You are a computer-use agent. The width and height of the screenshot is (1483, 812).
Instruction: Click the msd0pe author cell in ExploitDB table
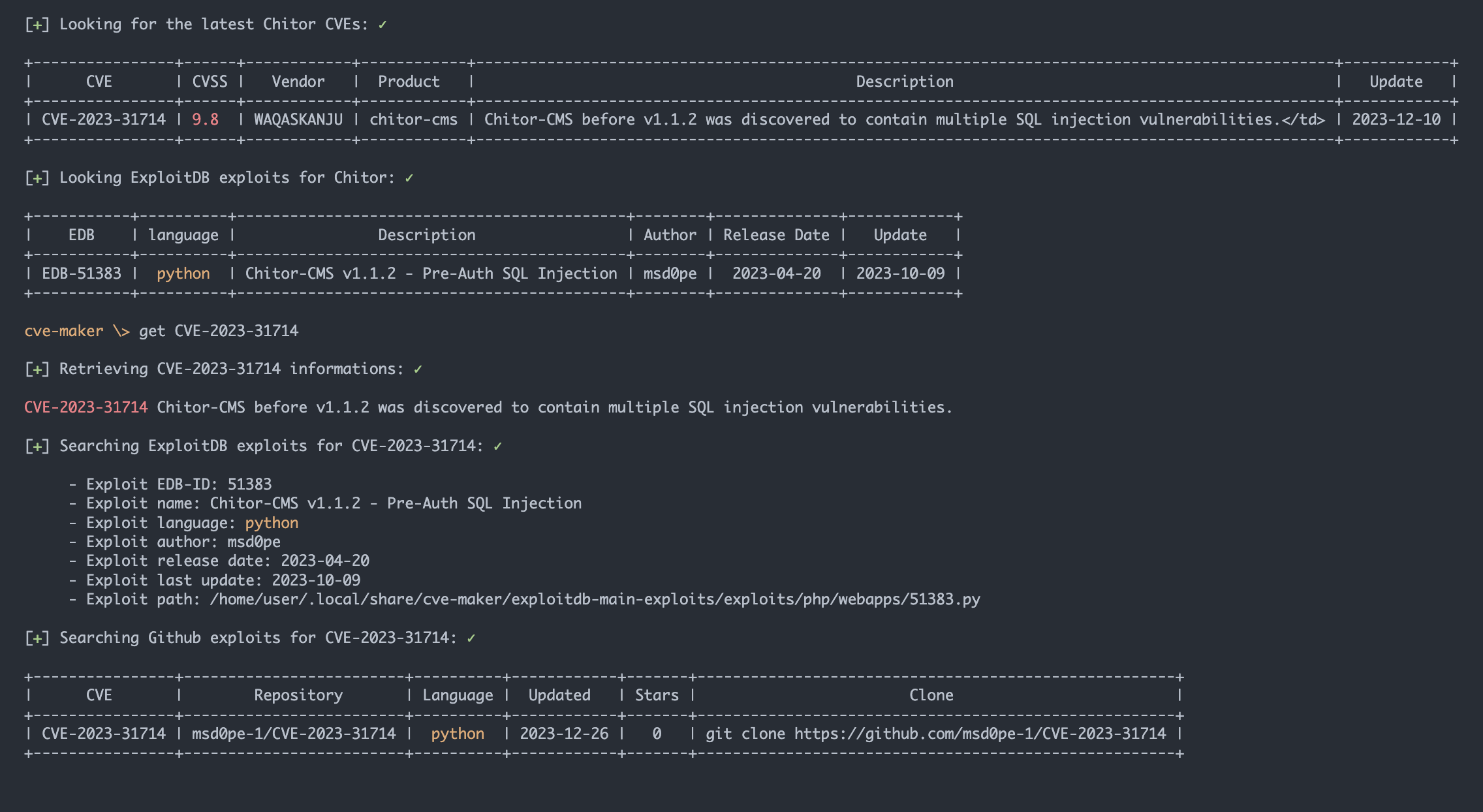pos(670,273)
